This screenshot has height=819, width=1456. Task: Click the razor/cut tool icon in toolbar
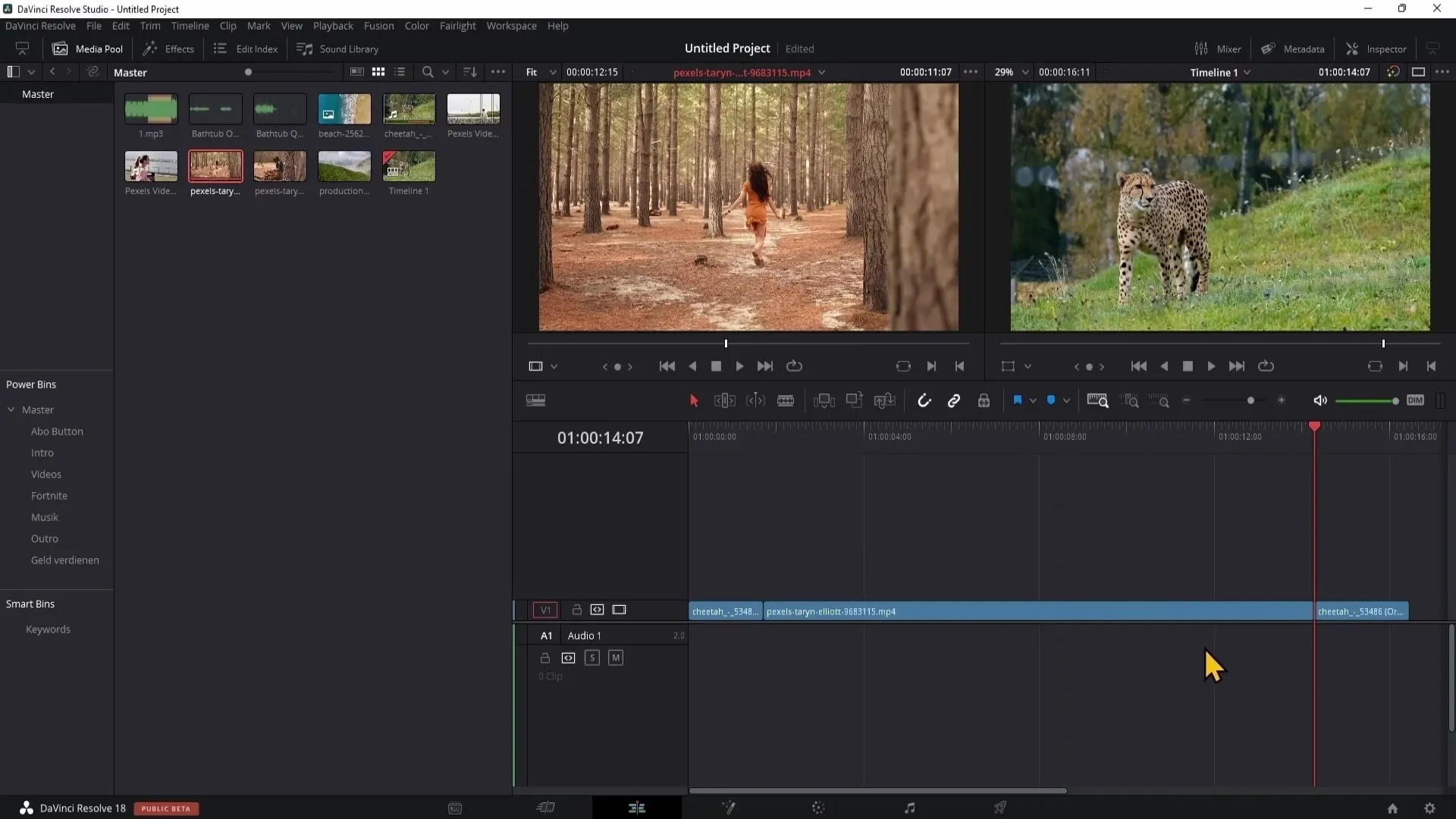click(x=786, y=400)
